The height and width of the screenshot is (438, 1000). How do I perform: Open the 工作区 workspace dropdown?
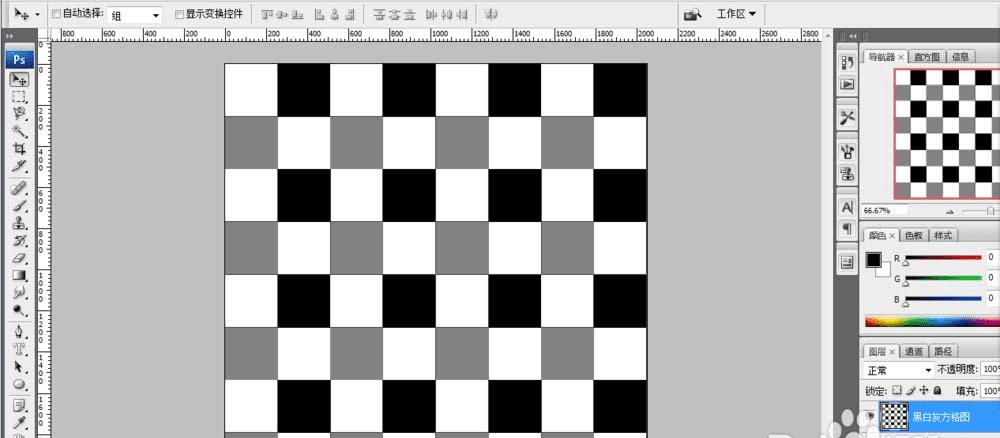click(736, 13)
